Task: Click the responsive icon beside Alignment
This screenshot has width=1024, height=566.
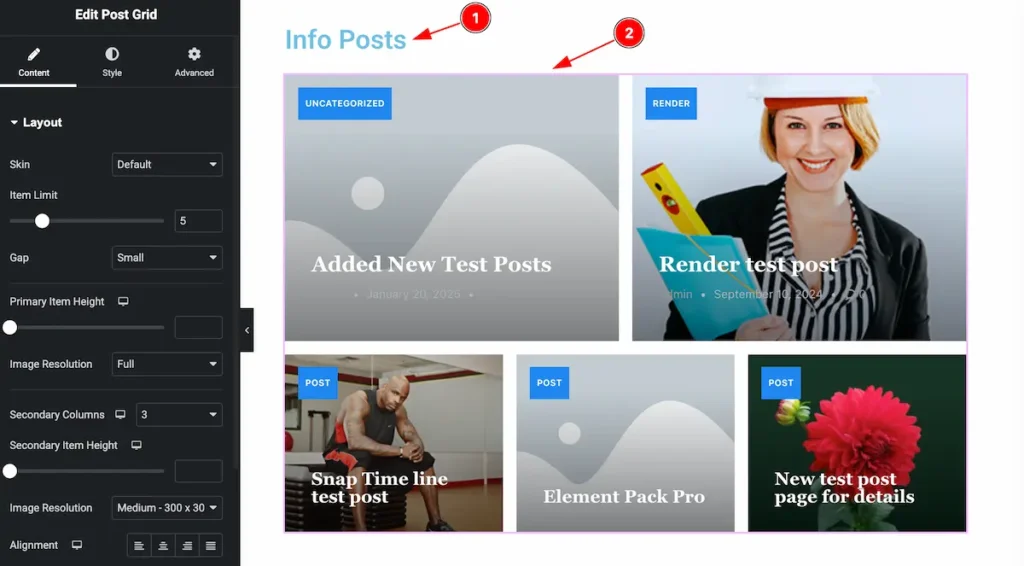Action: pyautogui.click(x=77, y=545)
